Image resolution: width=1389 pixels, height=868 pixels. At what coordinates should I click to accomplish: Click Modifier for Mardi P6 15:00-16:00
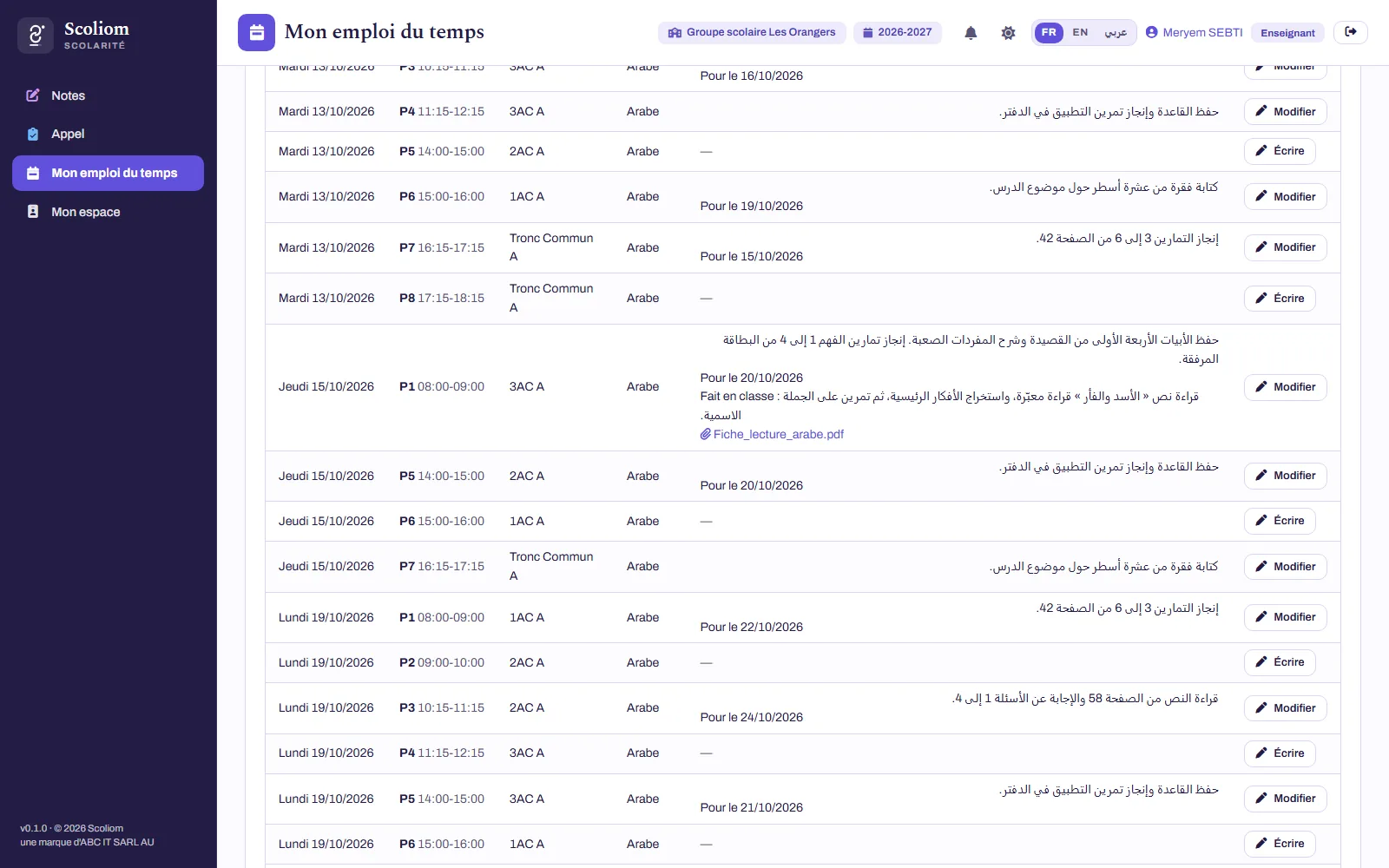click(x=1286, y=197)
